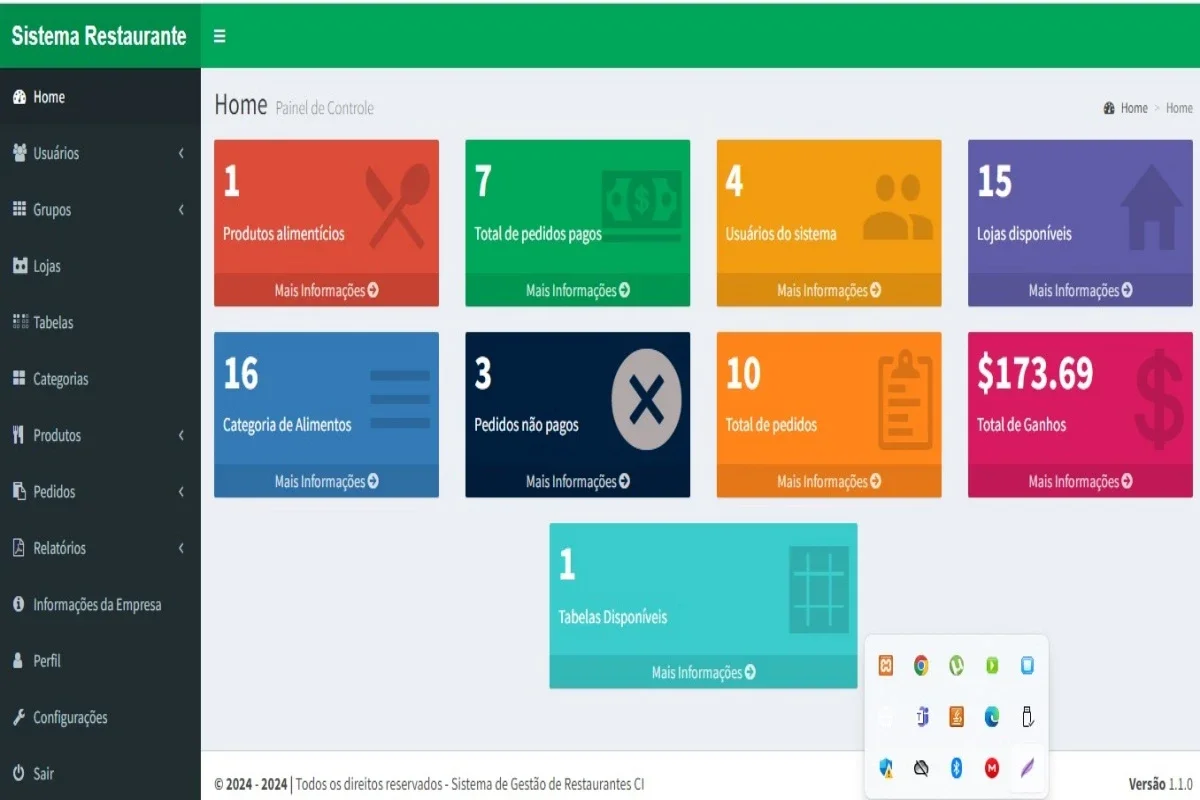Click the Java coffee cup tray icon

(x=956, y=716)
